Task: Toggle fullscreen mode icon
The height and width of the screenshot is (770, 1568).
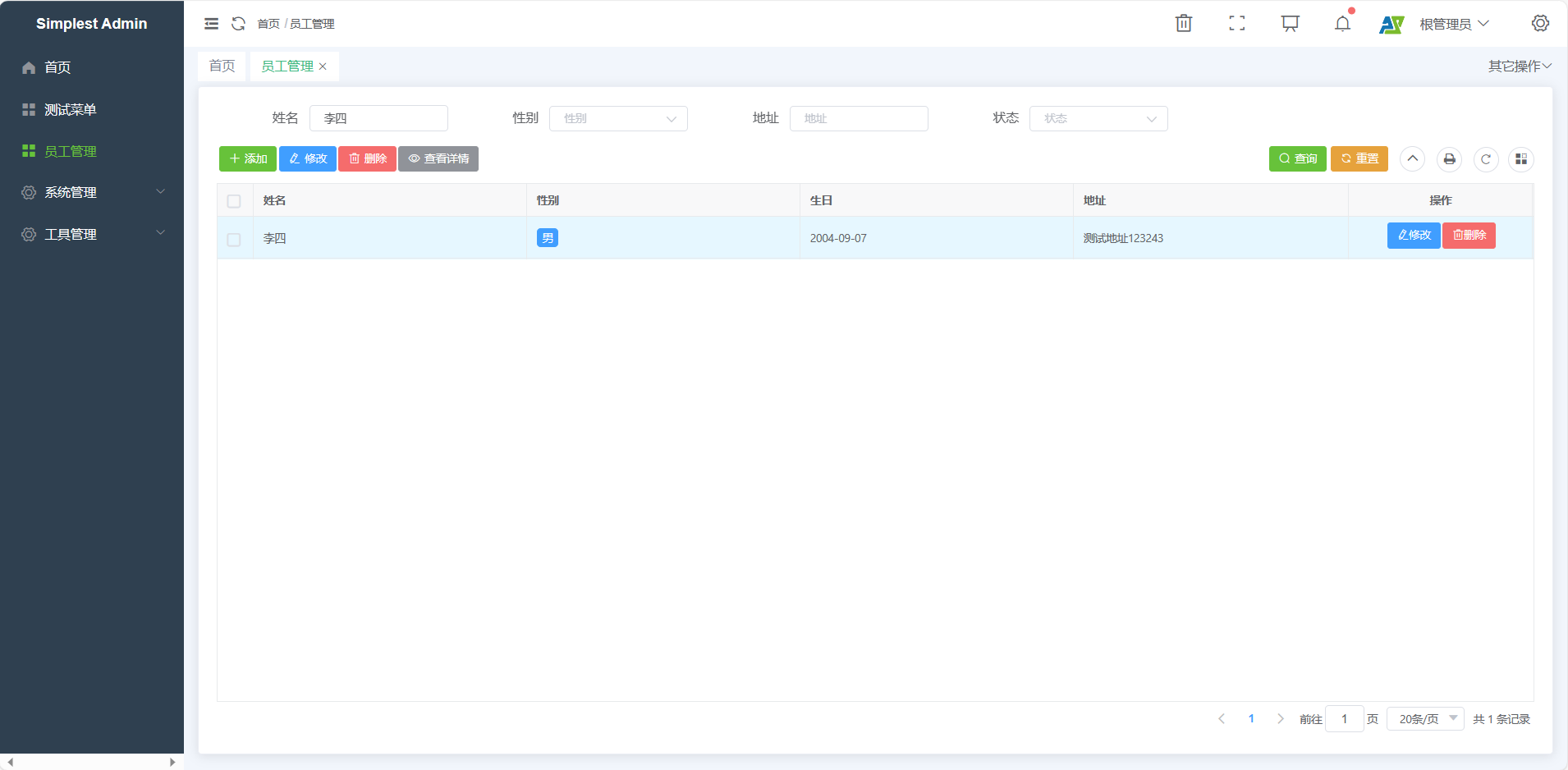Action: (x=1236, y=24)
